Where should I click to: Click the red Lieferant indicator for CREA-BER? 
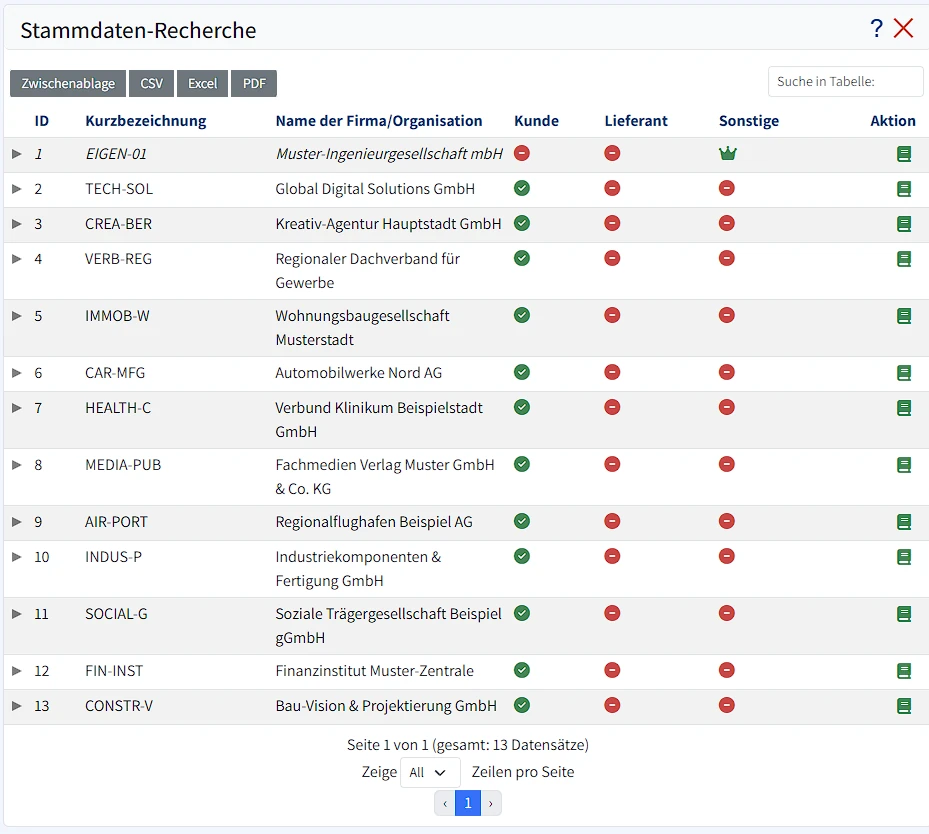click(612, 223)
